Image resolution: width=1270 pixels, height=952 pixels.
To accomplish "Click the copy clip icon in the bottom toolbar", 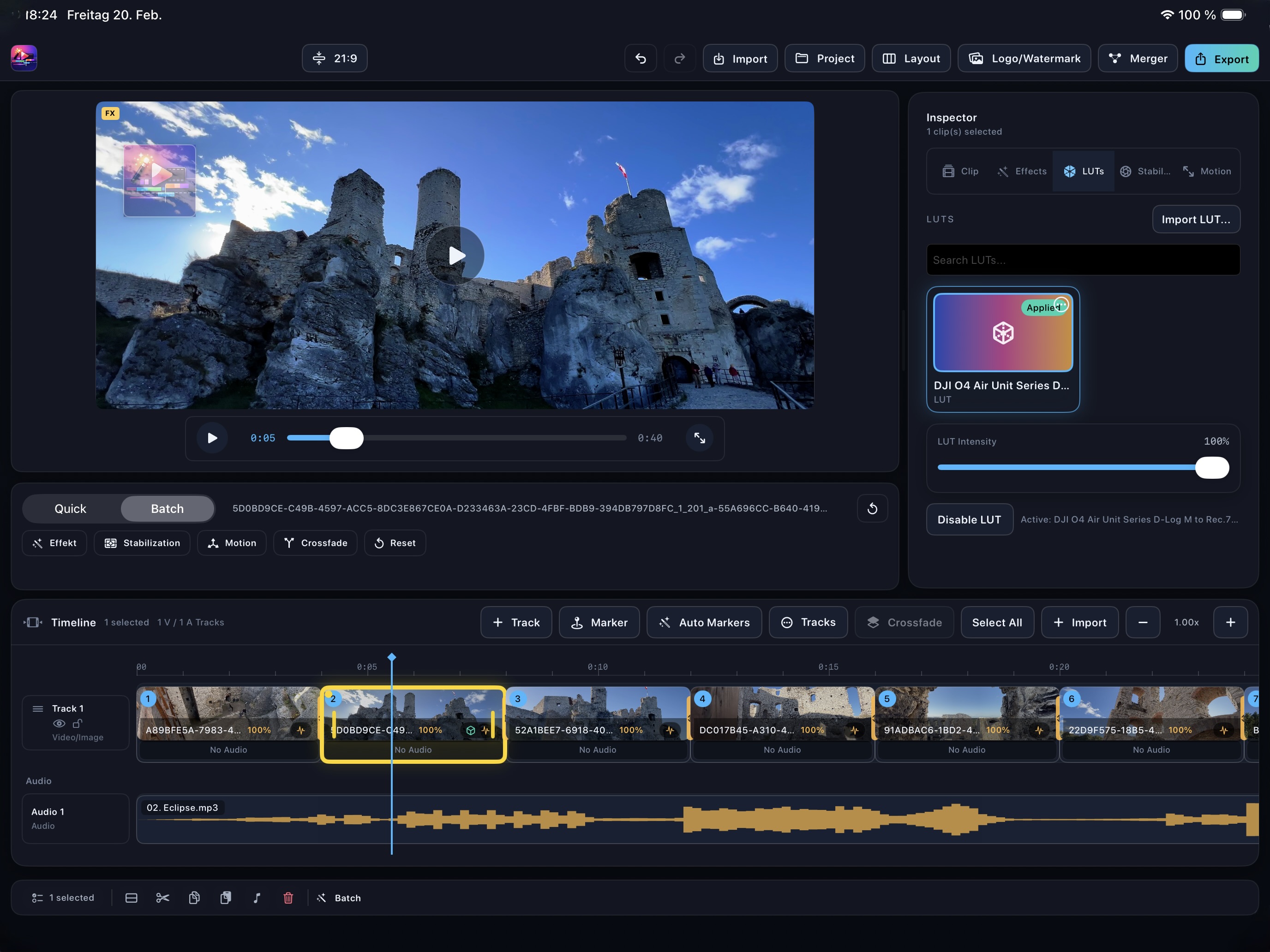I will [x=194, y=898].
